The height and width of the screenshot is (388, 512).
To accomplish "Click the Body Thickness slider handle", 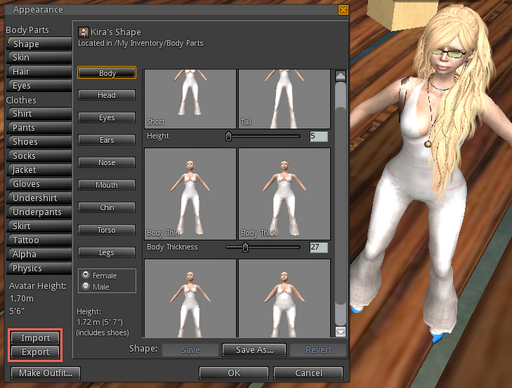I will [245, 247].
